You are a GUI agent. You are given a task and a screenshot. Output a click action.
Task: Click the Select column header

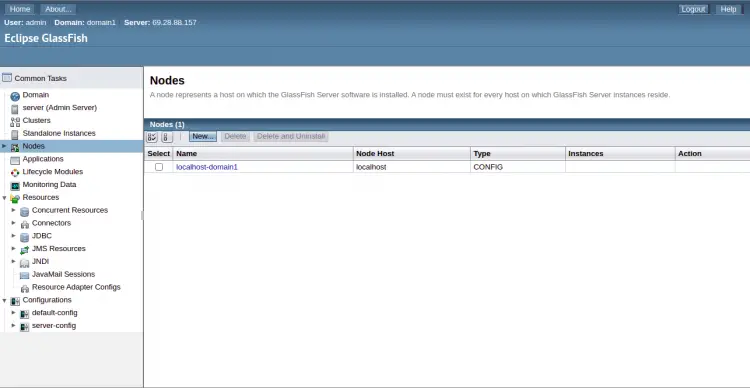coord(159,154)
